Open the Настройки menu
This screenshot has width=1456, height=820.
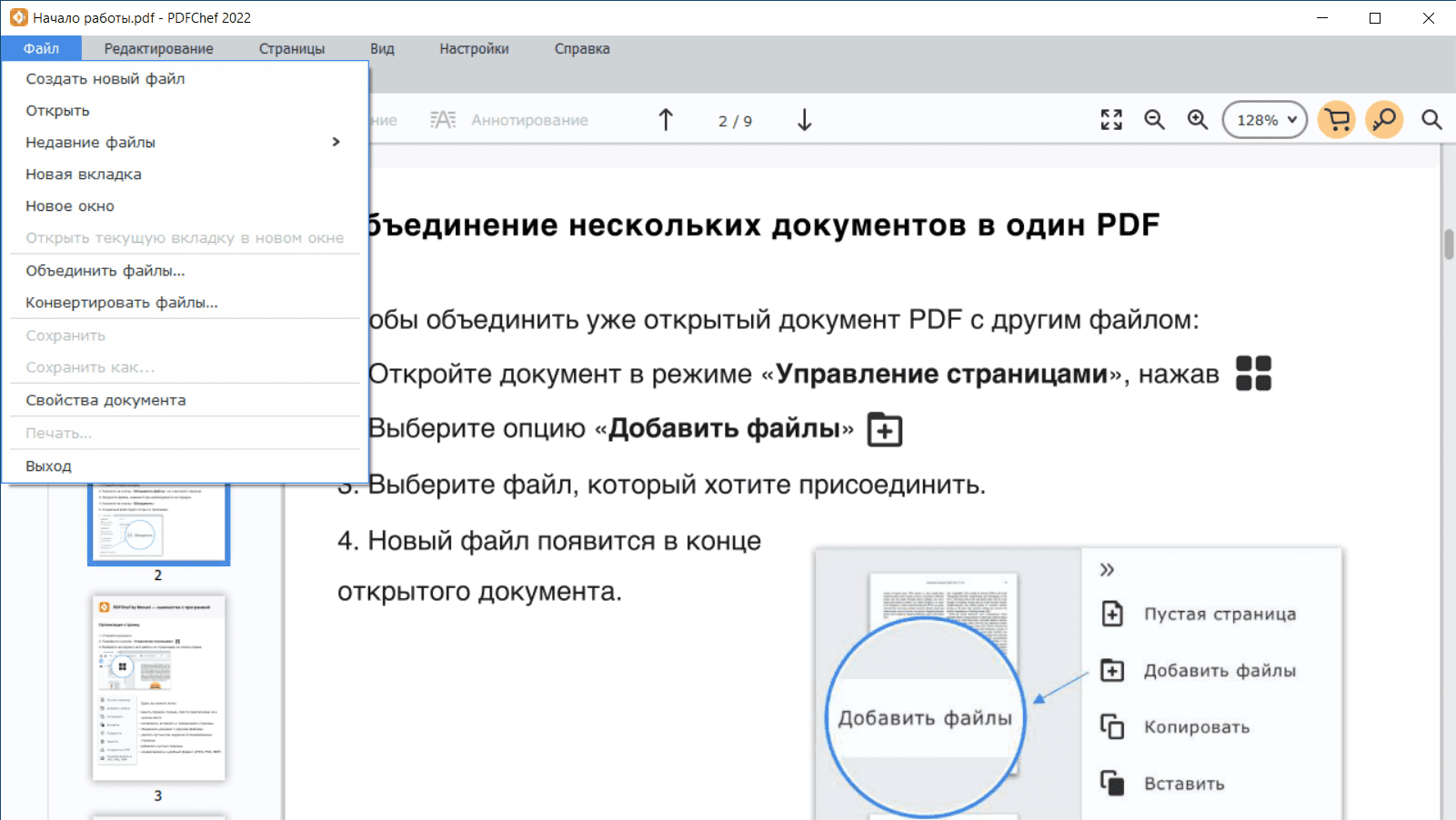tap(474, 49)
